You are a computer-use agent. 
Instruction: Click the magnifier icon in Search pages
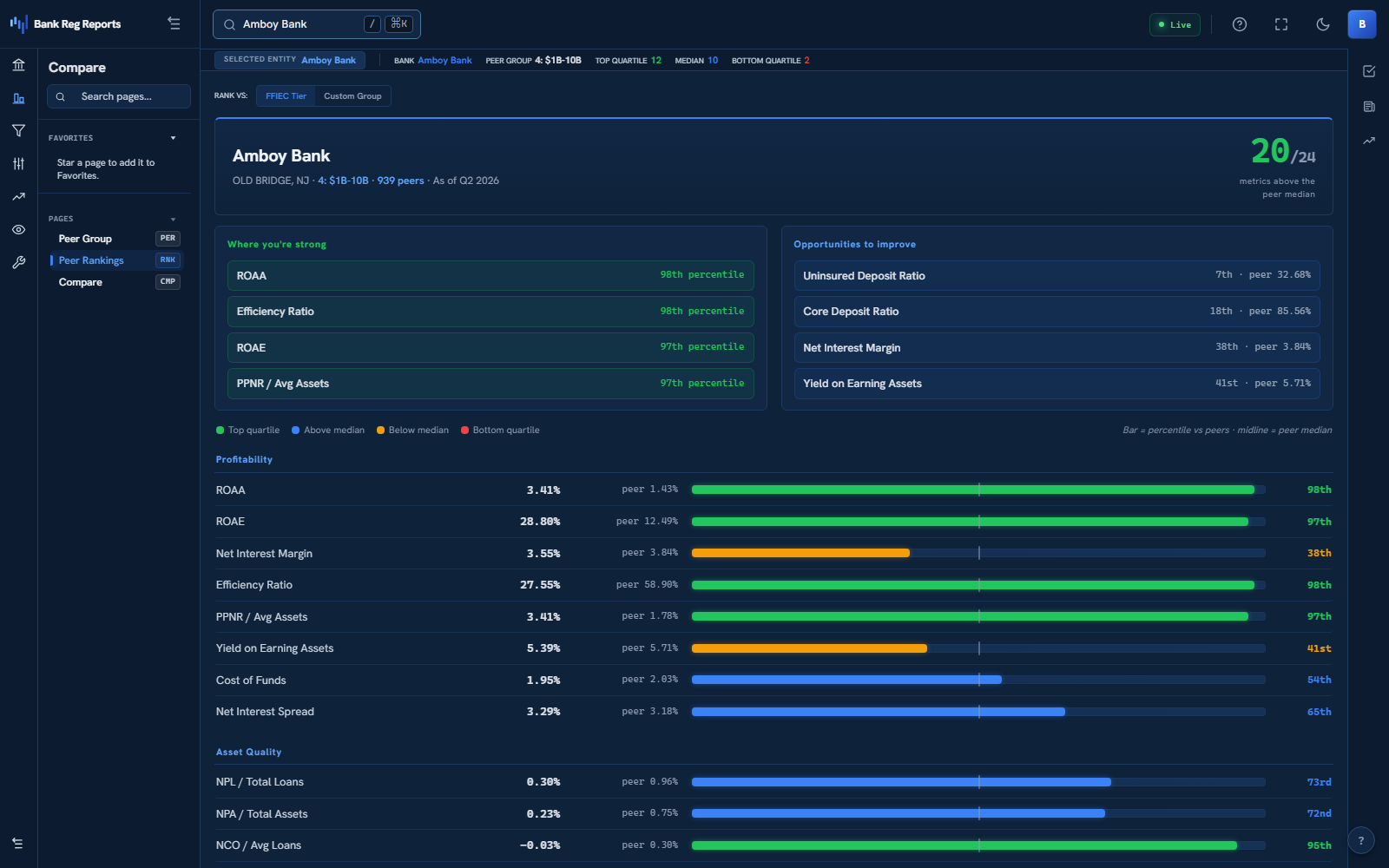pos(61,96)
